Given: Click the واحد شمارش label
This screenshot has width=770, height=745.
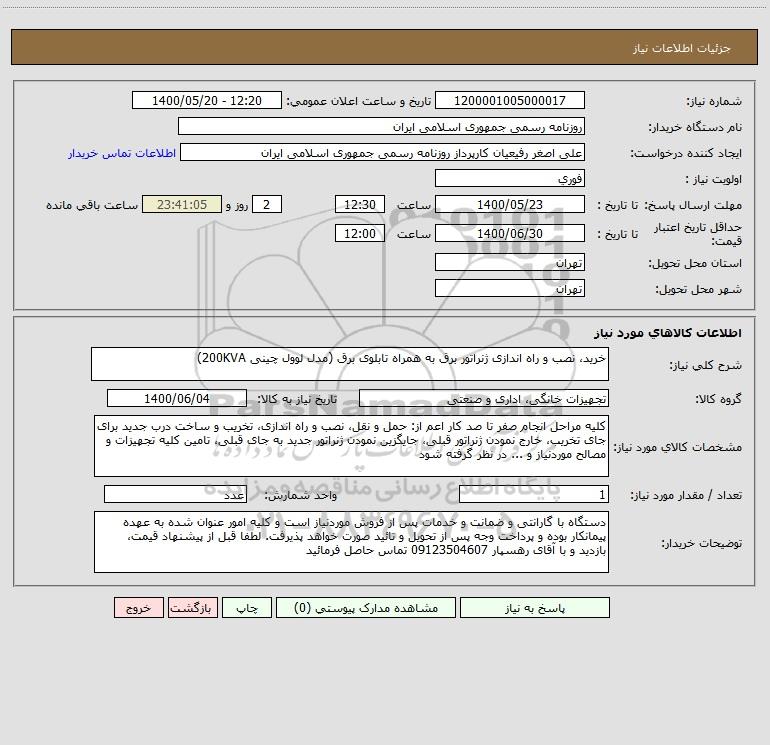Looking at the screenshot, I should pyautogui.click(x=301, y=496).
